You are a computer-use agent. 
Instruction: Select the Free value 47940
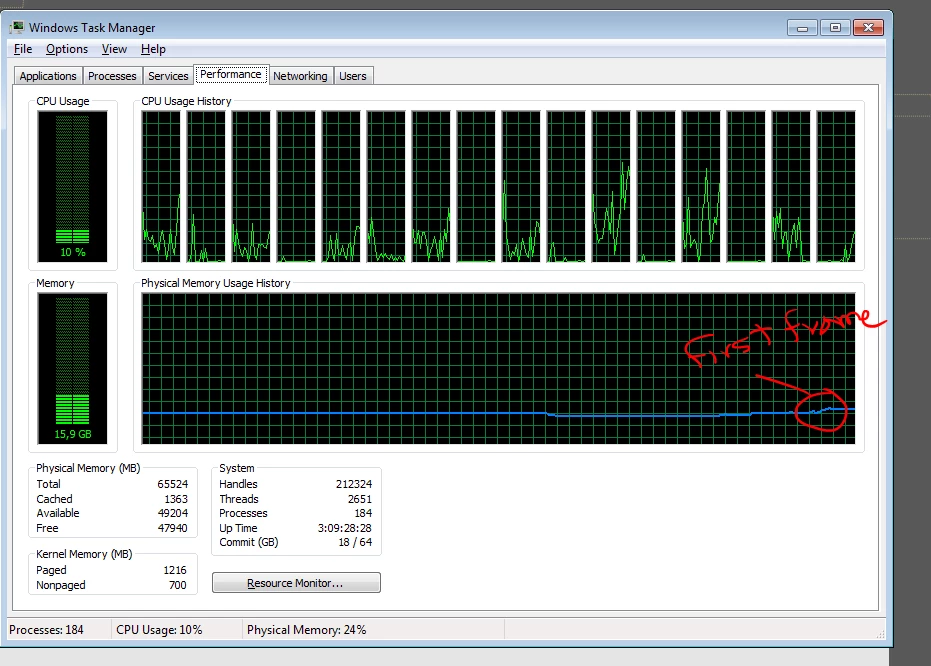[173, 528]
